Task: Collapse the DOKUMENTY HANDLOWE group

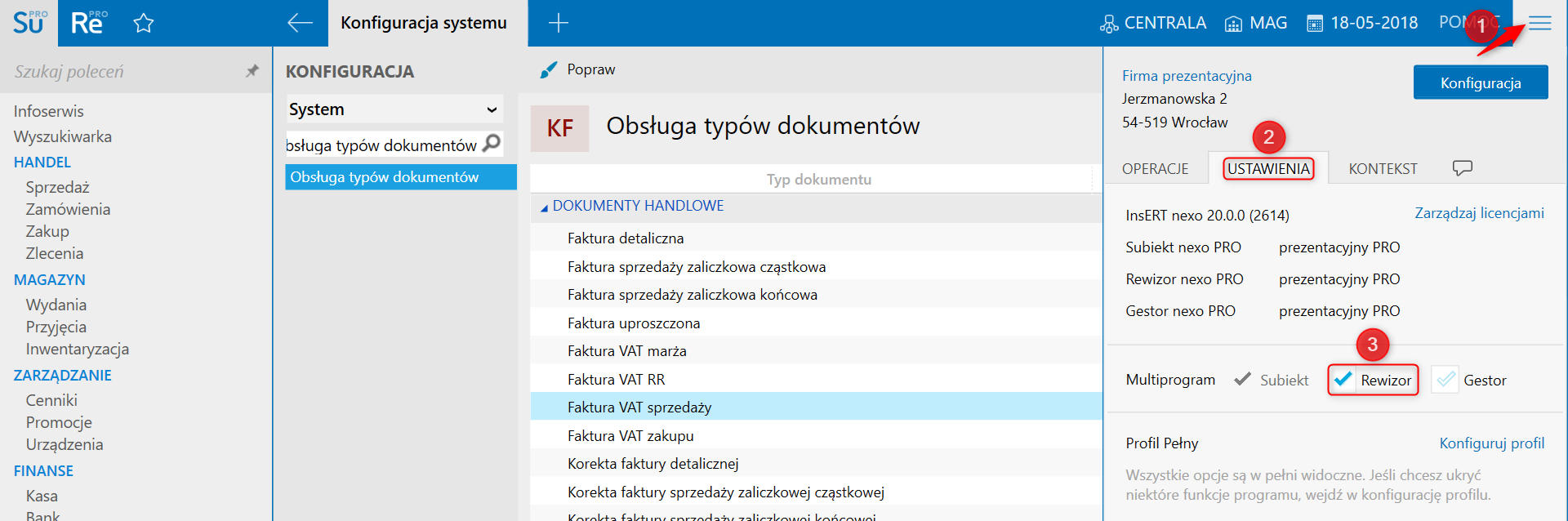Action: pos(544,207)
